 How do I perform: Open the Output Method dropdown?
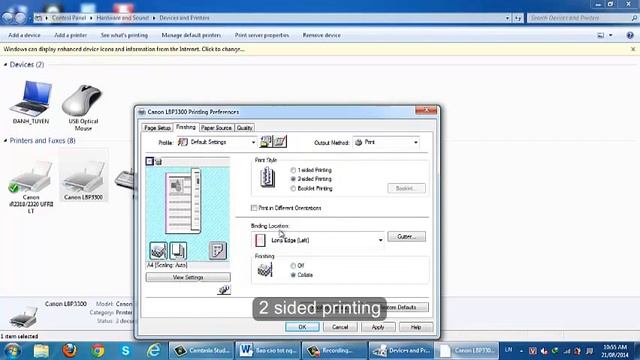tap(416, 142)
